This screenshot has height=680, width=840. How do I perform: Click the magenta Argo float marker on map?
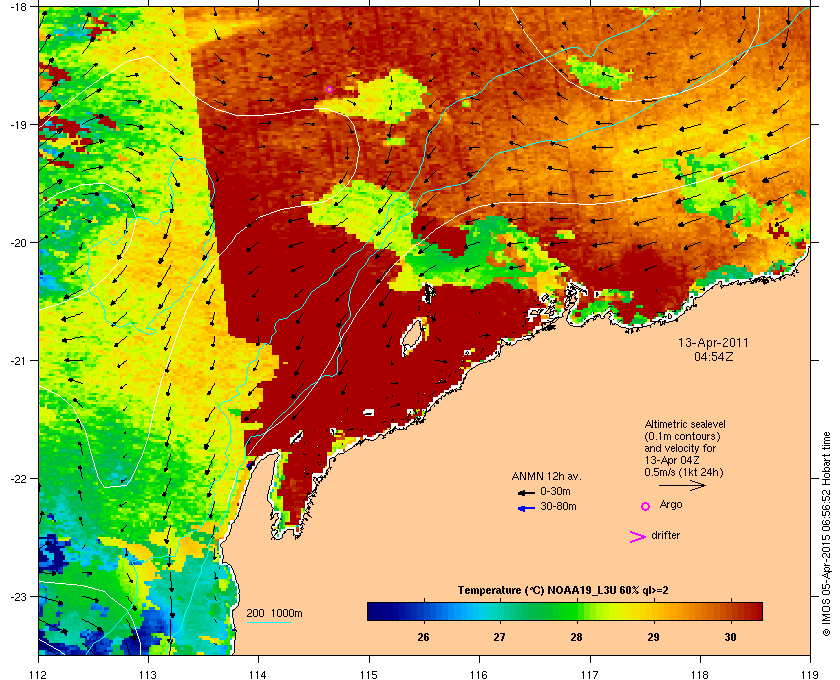[x=329, y=89]
